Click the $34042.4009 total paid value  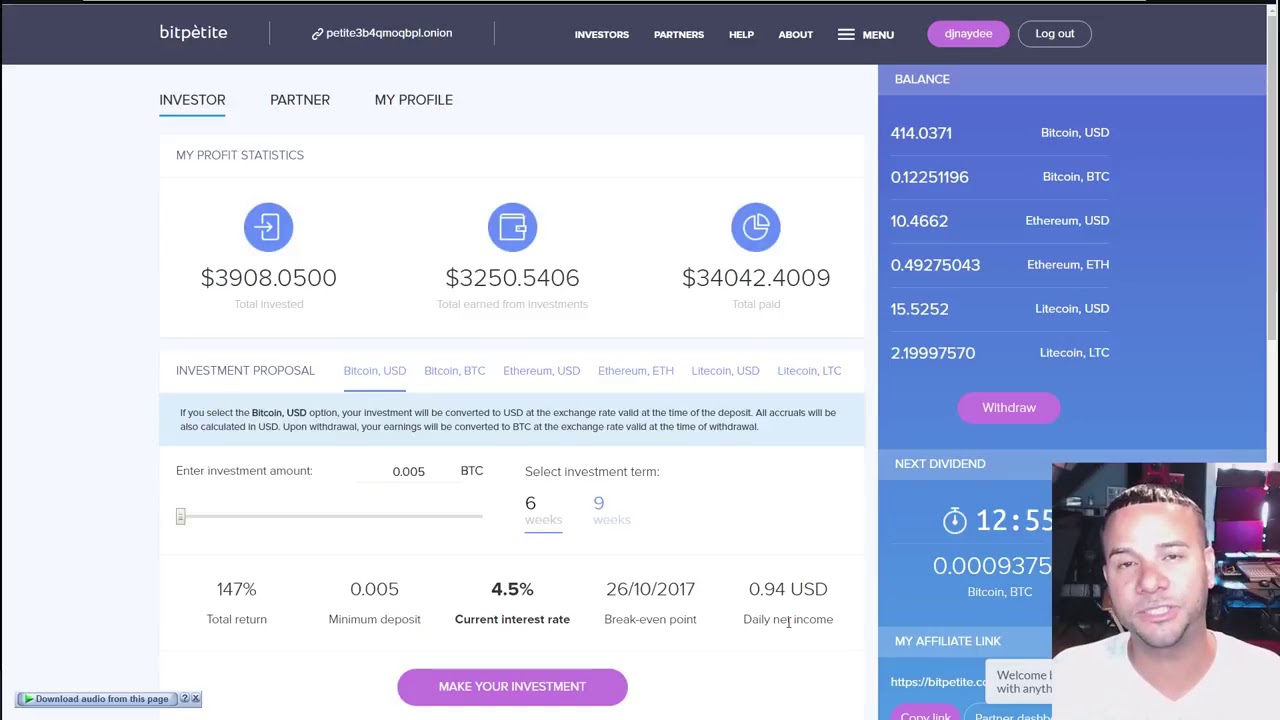(756, 278)
